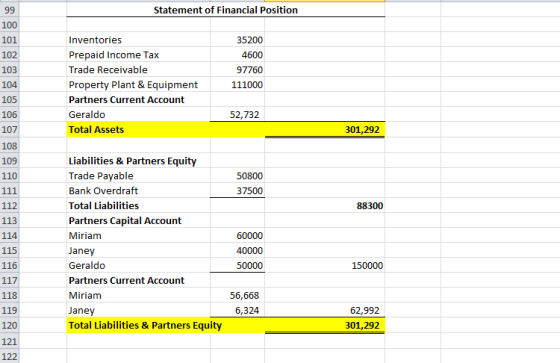
Task: Click 'Partners Current Account' in row 105
Action: tap(138, 100)
